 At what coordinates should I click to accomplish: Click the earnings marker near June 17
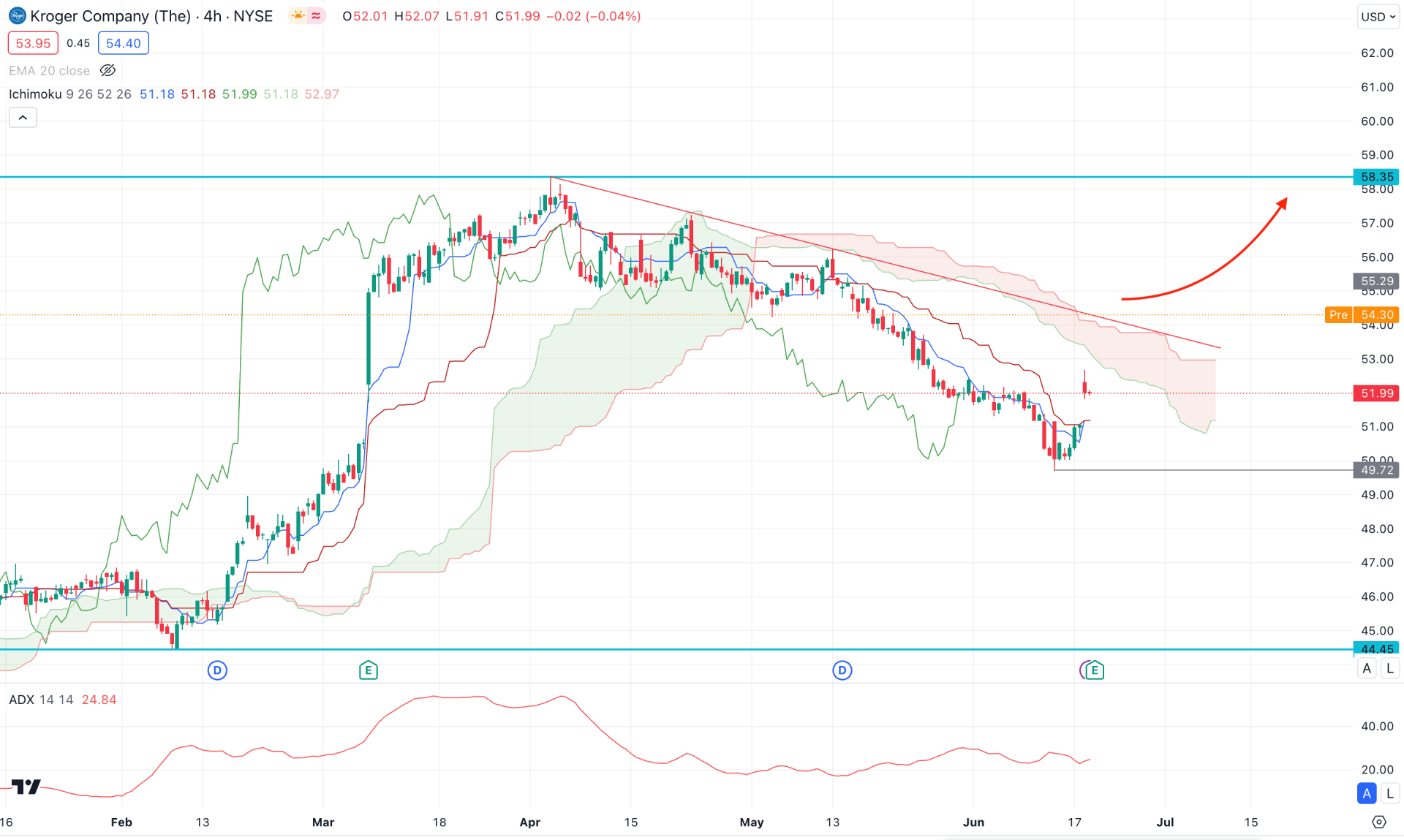(x=1095, y=670)
